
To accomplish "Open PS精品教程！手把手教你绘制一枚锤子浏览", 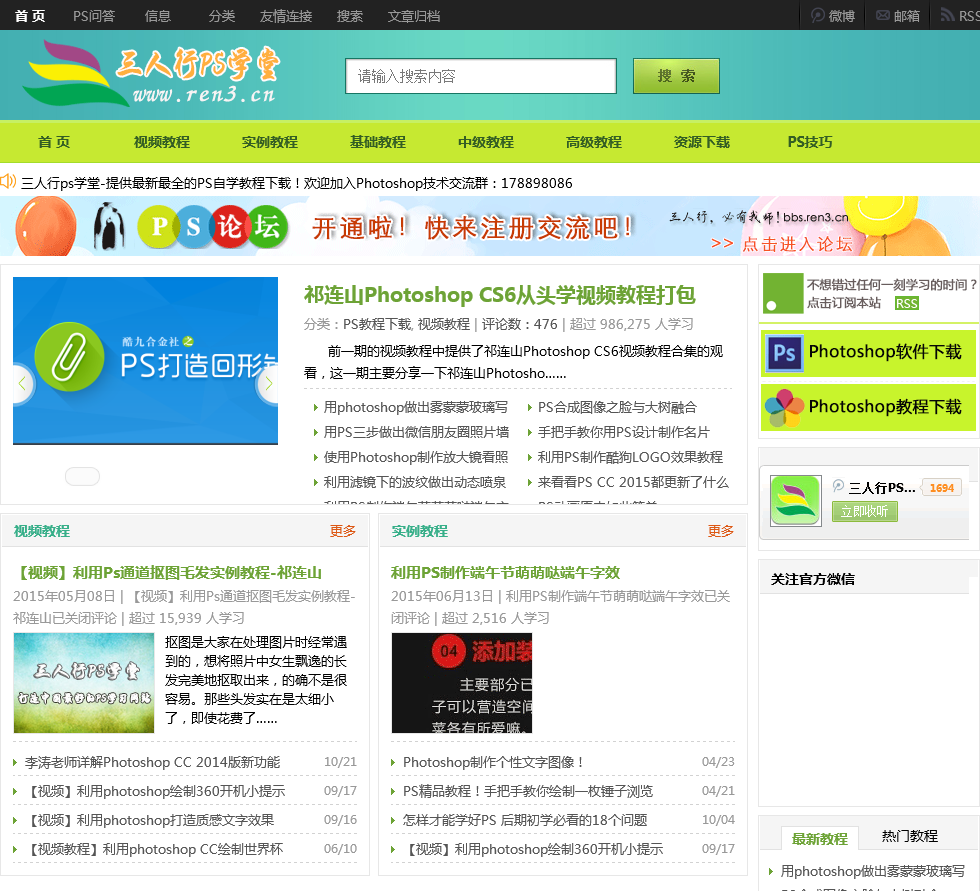I will [x=528, y=791].
